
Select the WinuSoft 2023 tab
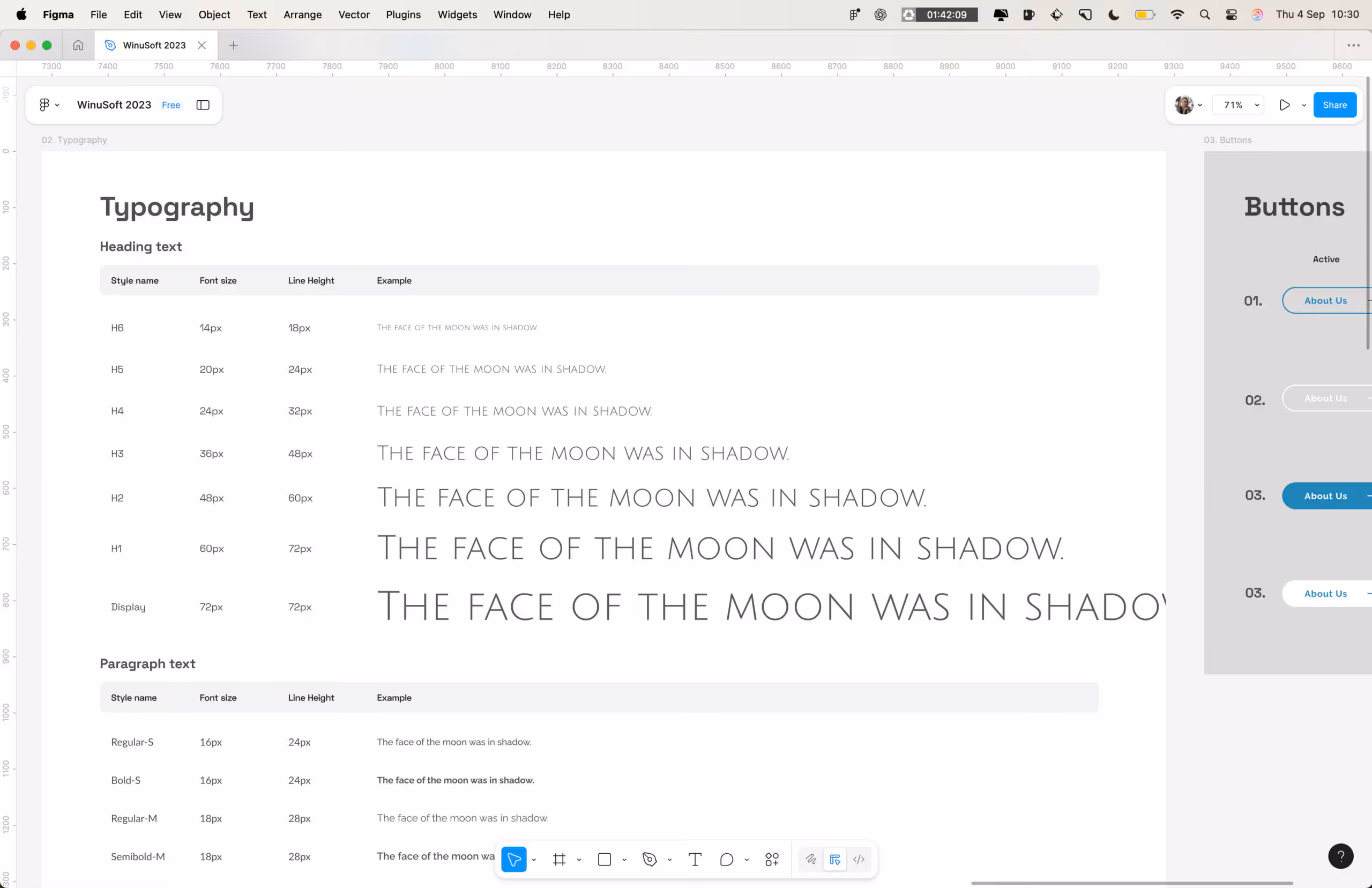[x=155, y=45]
